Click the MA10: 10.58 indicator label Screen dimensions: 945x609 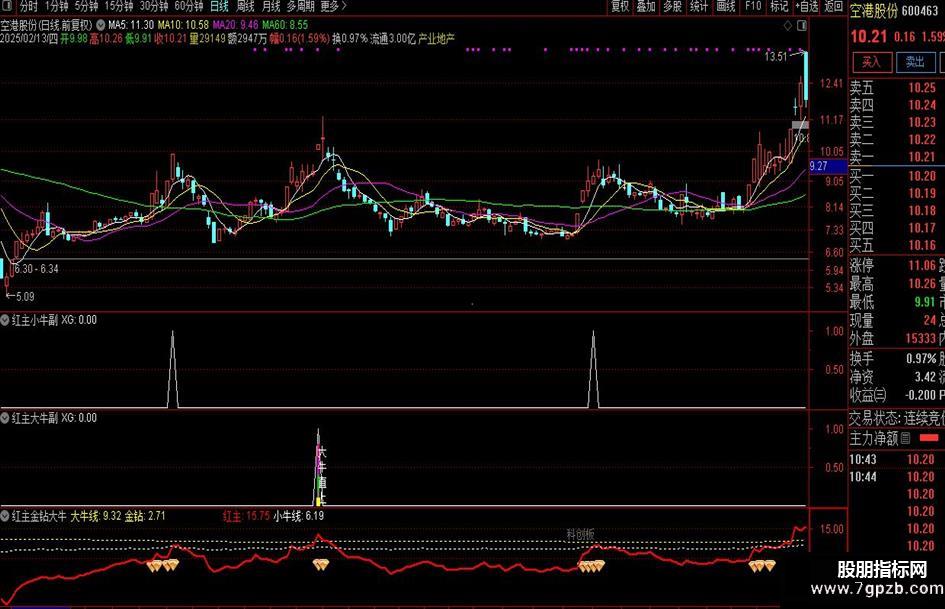point(184,25)
